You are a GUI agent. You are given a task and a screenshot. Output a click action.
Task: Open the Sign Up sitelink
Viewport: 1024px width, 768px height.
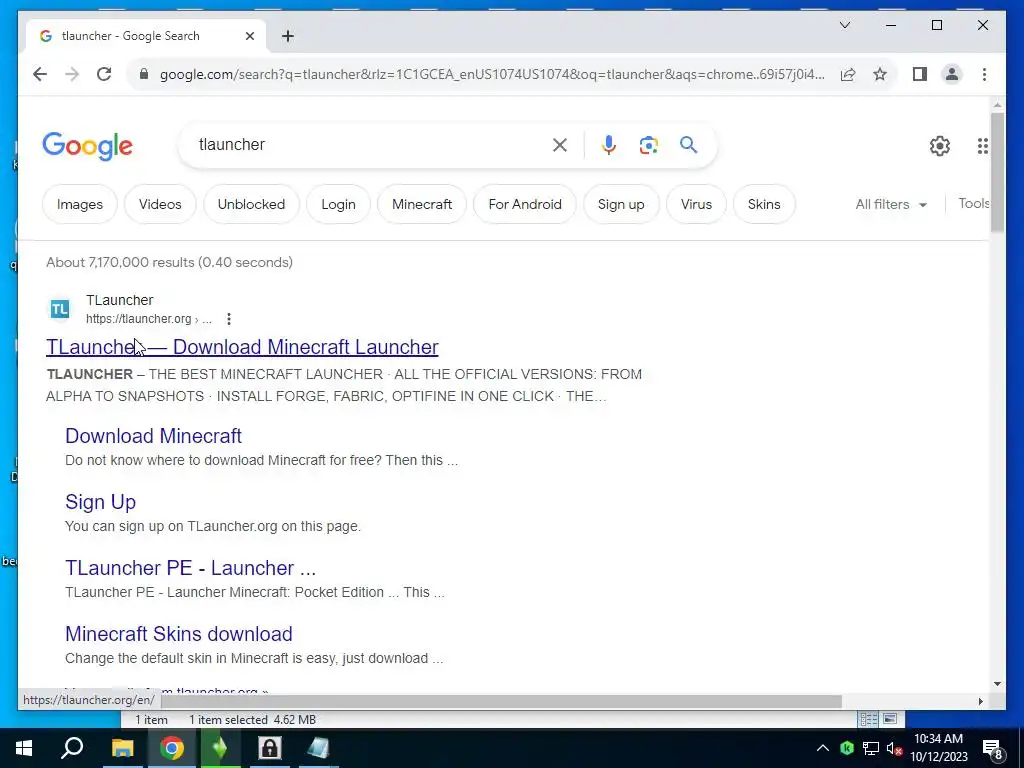pos(101,502)
